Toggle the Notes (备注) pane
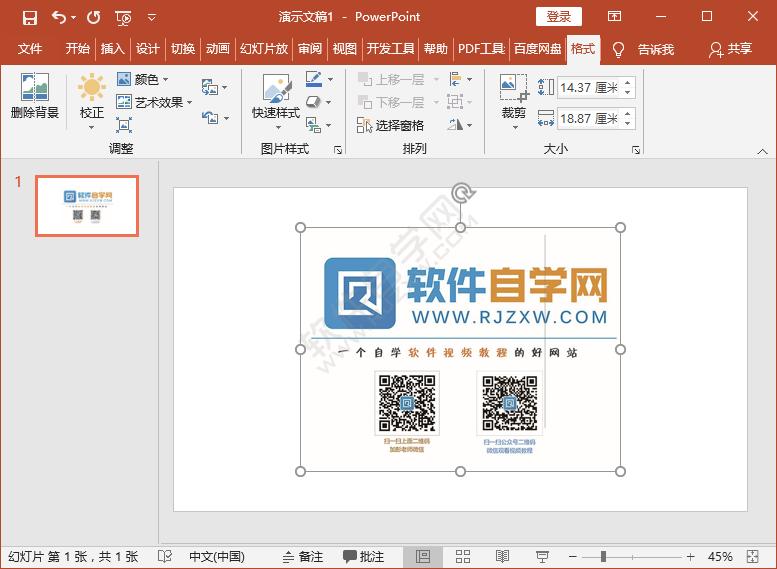The height and width of the screenshot is (569, 777). click(303, 556)
